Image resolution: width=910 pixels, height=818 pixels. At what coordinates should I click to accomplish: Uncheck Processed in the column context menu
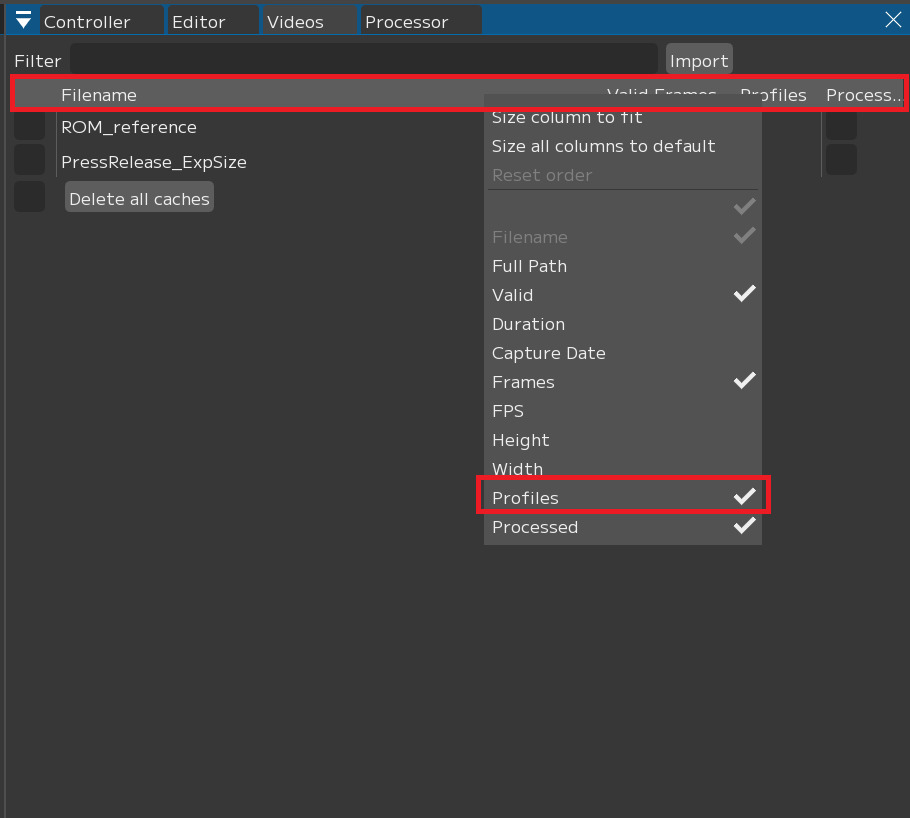coord(535,527)
